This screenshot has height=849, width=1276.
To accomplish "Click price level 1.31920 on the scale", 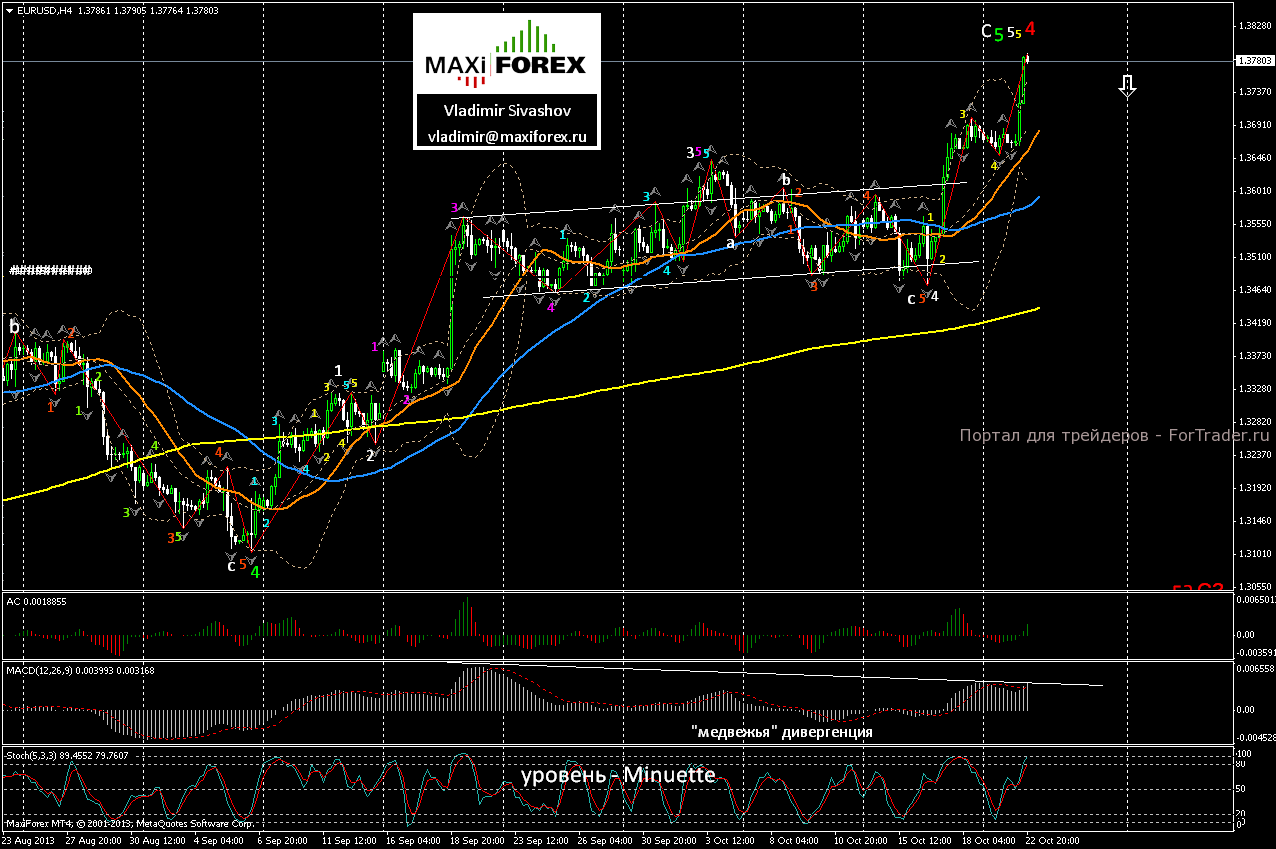I will 1254,487.
